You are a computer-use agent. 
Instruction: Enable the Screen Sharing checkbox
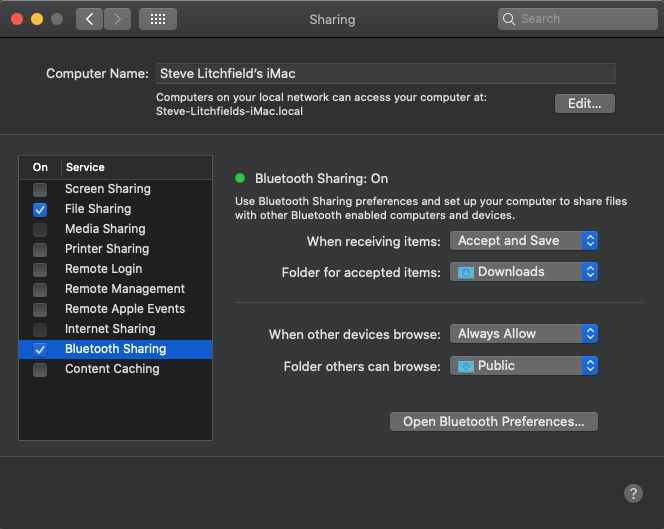coord(40,189)
